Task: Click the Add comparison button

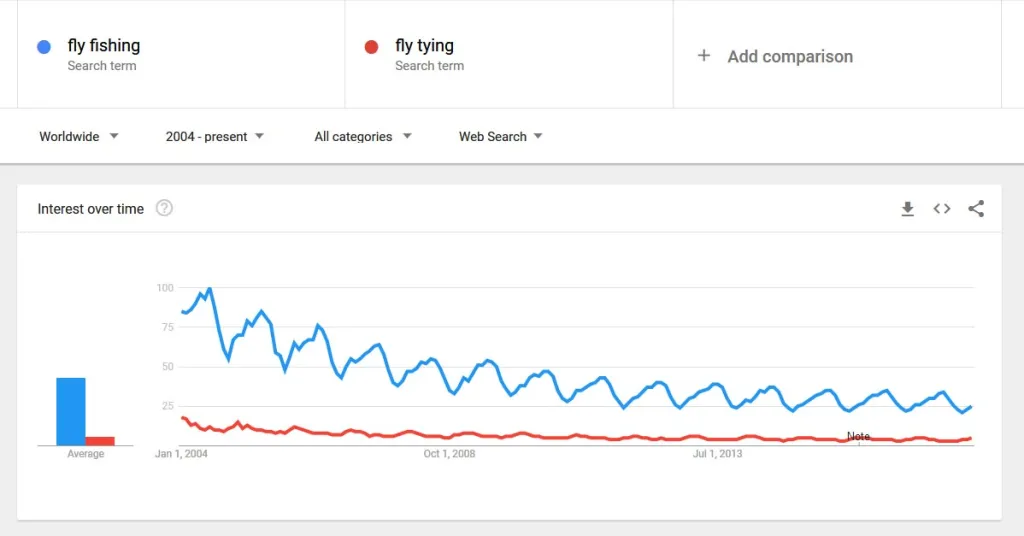Action: pos(789,57)
